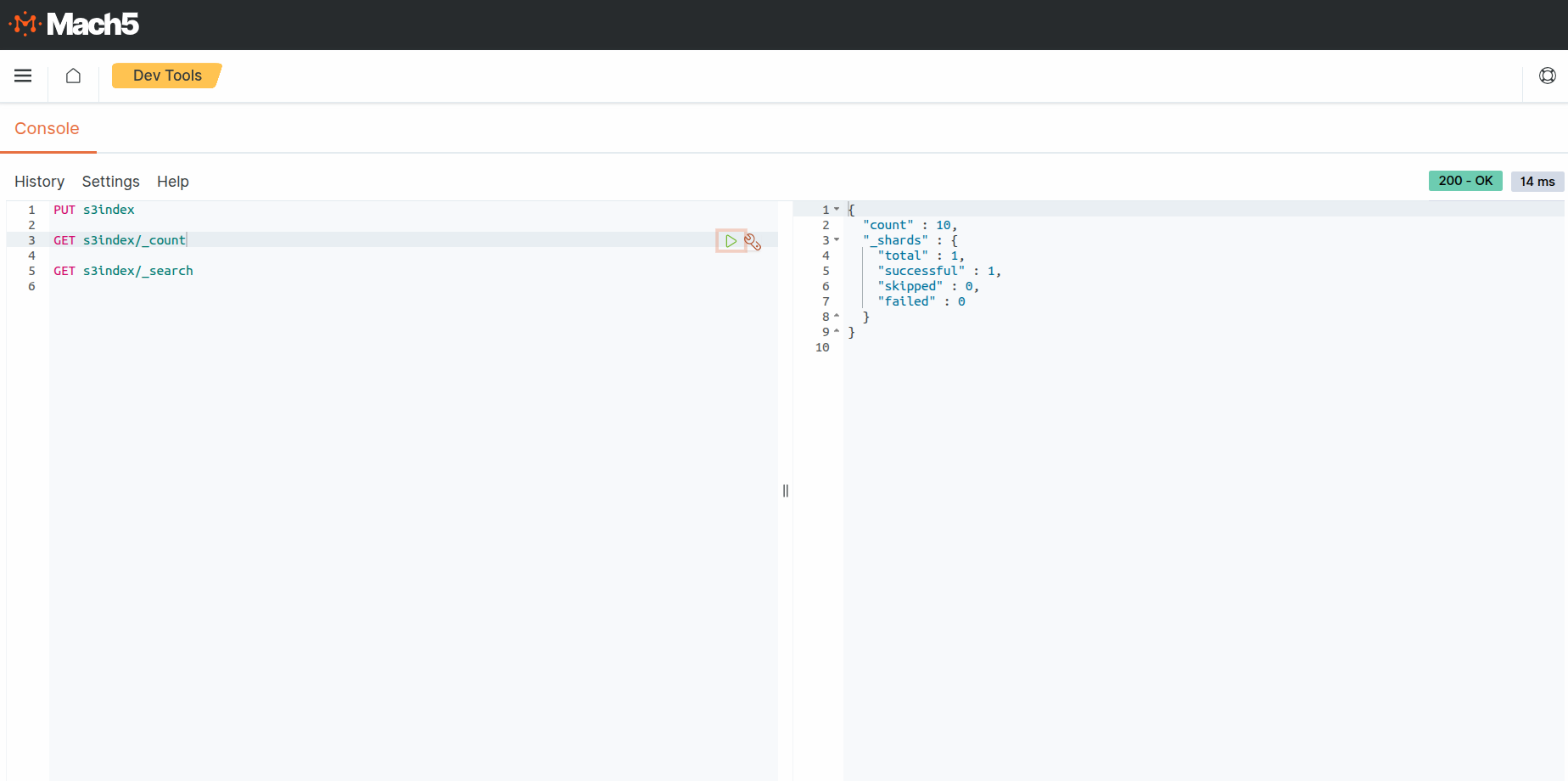Image resolution: width=1568 pixels, height=781 pixels.
Task: Open the Help menu
Action: click(x=172, y=182)
